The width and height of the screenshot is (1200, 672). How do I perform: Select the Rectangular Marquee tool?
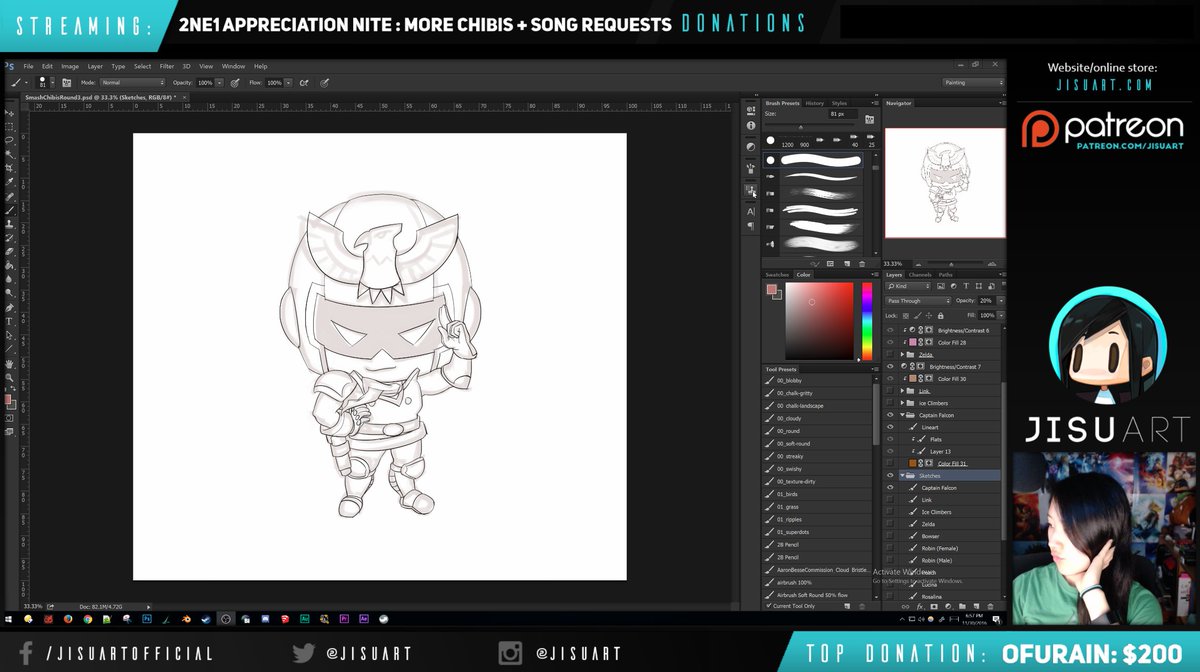pos(10,126)
